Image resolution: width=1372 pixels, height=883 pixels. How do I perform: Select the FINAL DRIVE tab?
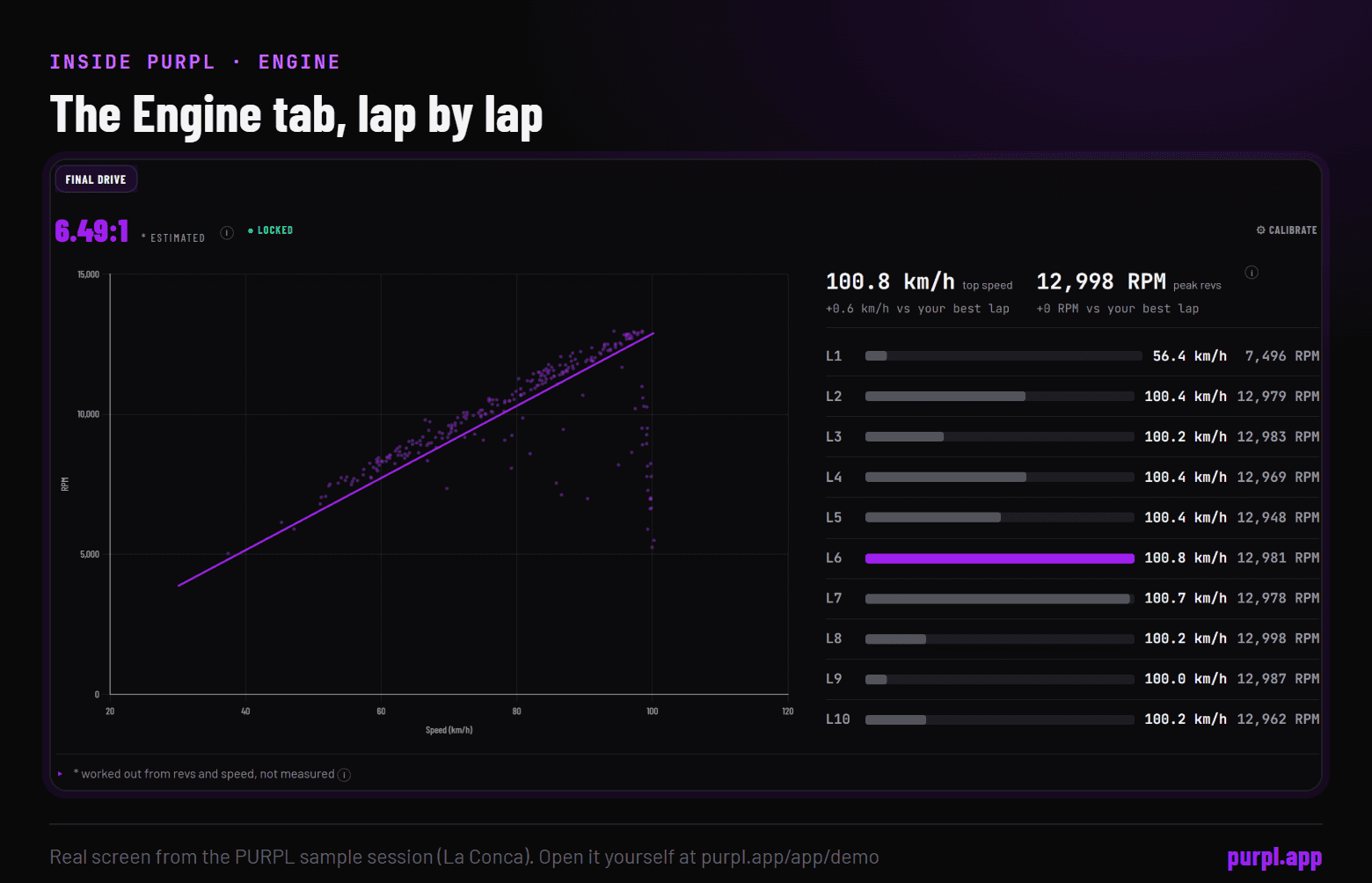[96, 179]
